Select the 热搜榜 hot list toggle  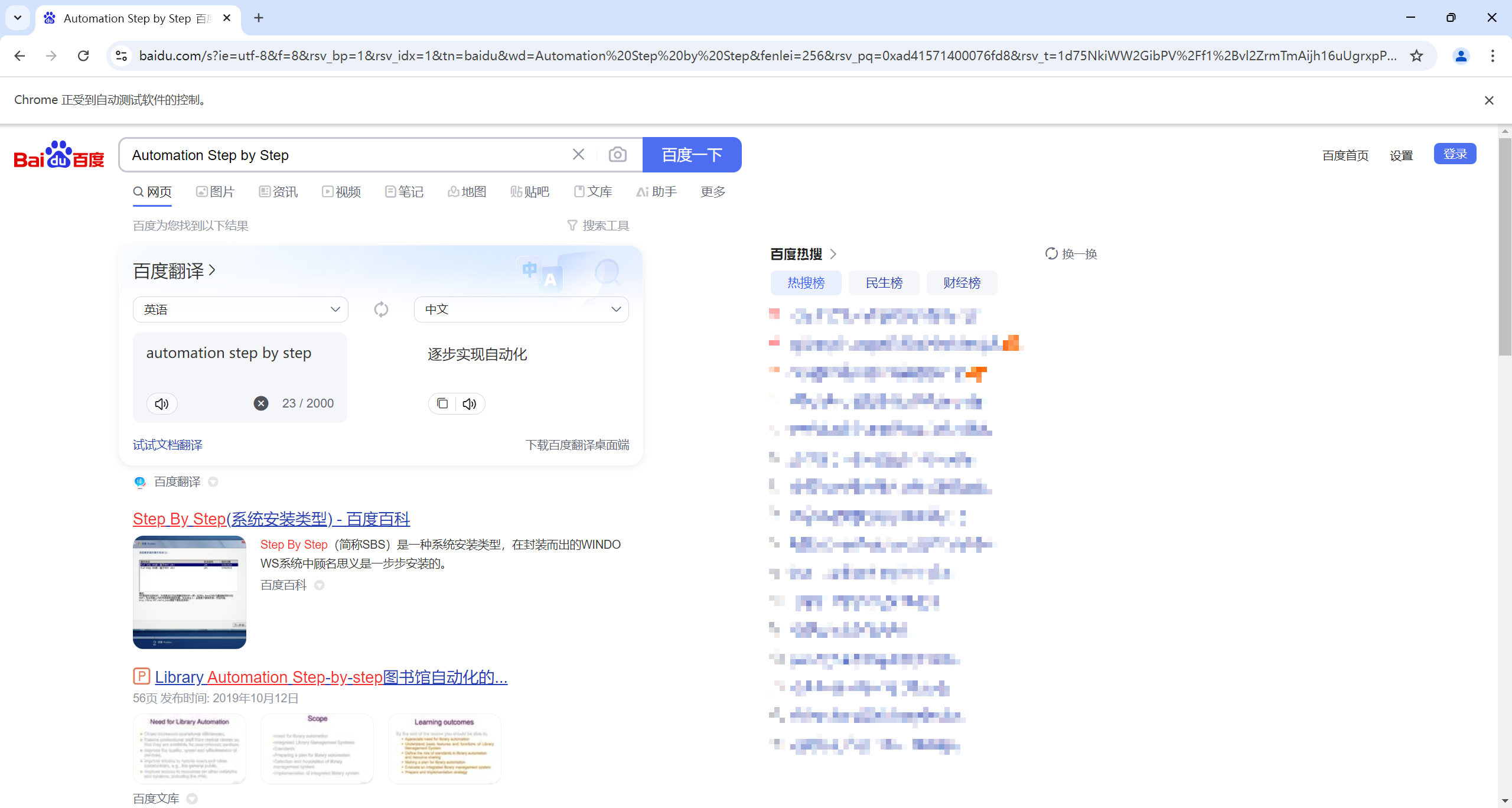tap(806, 283)
